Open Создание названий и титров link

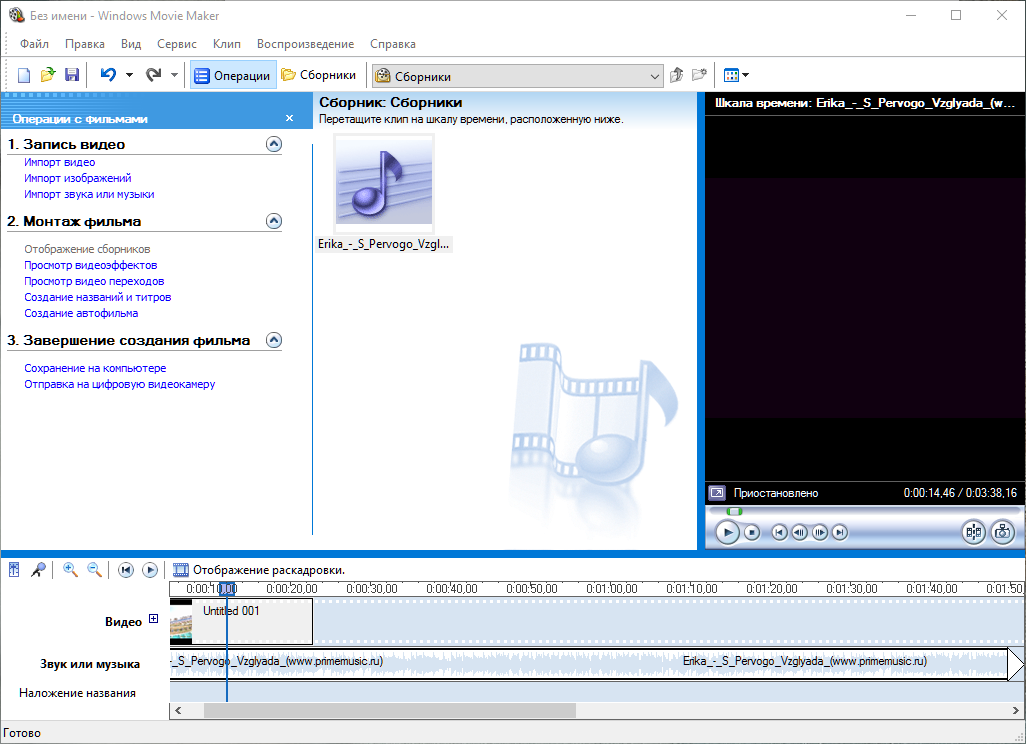coord(97,297)
